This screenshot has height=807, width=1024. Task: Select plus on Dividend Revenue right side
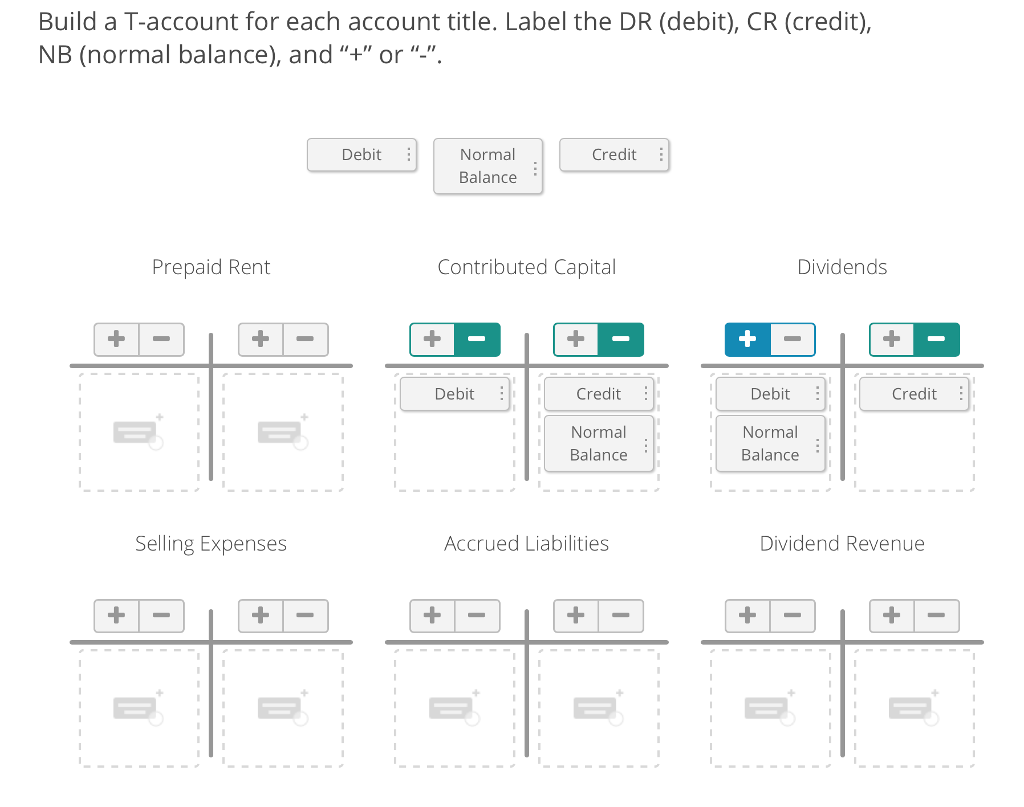tap(892, 615)
